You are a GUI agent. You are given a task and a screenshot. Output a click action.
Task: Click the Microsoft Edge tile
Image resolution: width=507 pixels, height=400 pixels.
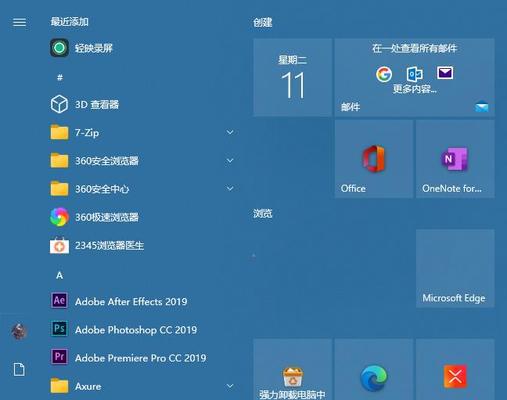[455, 268]
